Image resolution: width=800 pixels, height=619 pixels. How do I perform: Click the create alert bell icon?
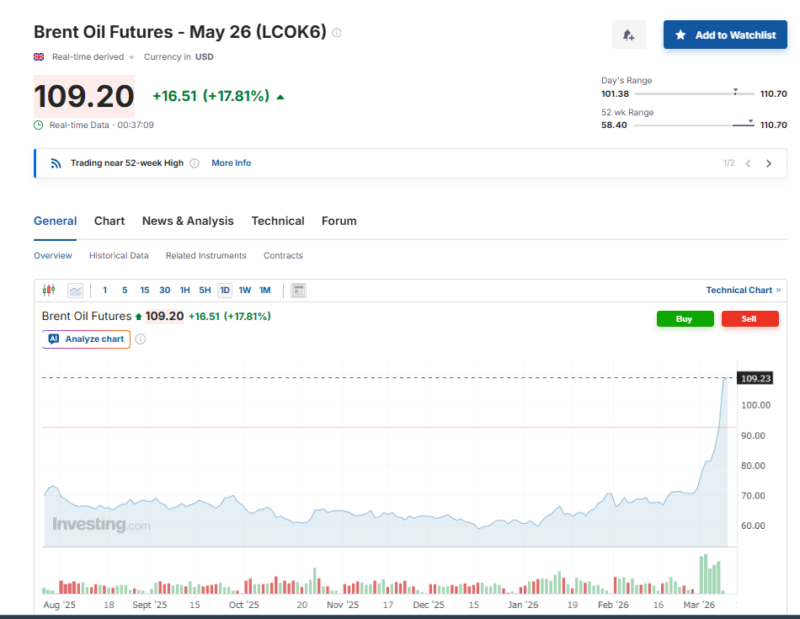pos(628,35)
